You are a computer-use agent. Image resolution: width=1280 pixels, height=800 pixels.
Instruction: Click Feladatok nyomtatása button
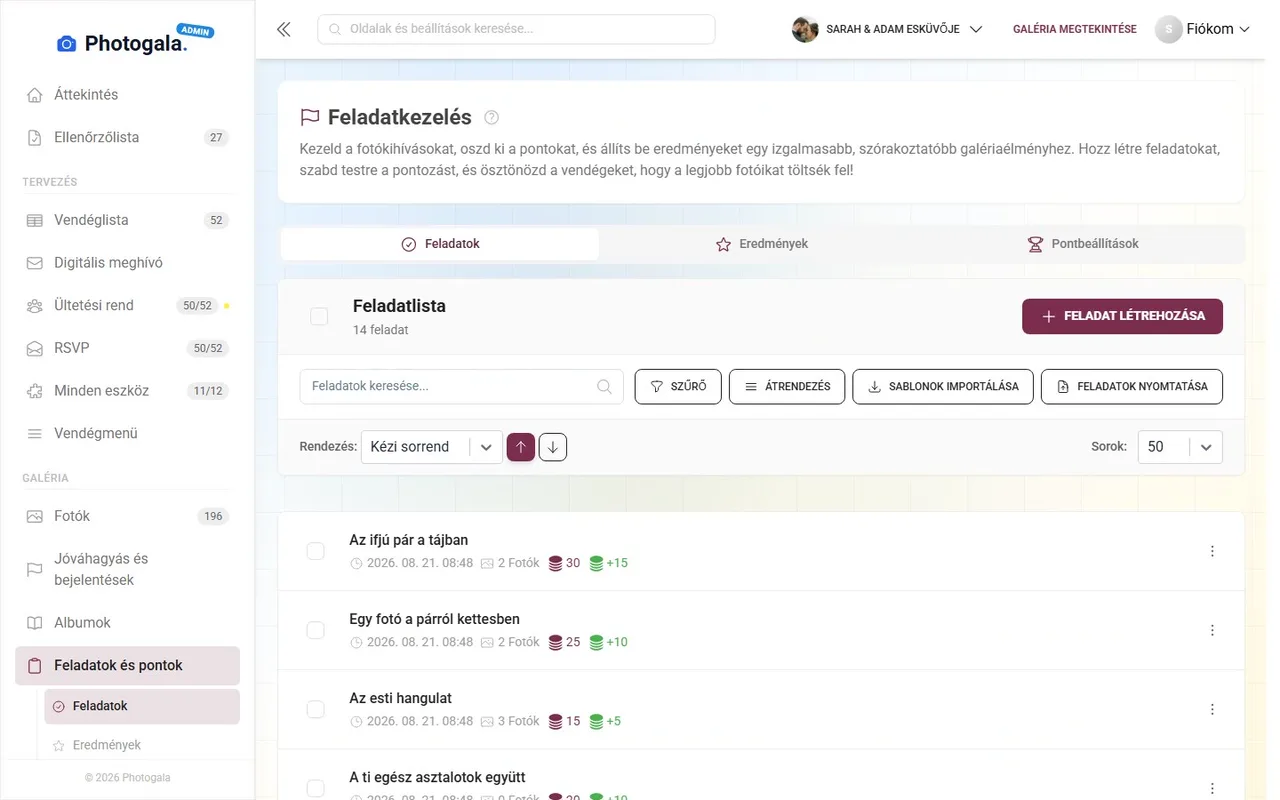point(1132,387)
